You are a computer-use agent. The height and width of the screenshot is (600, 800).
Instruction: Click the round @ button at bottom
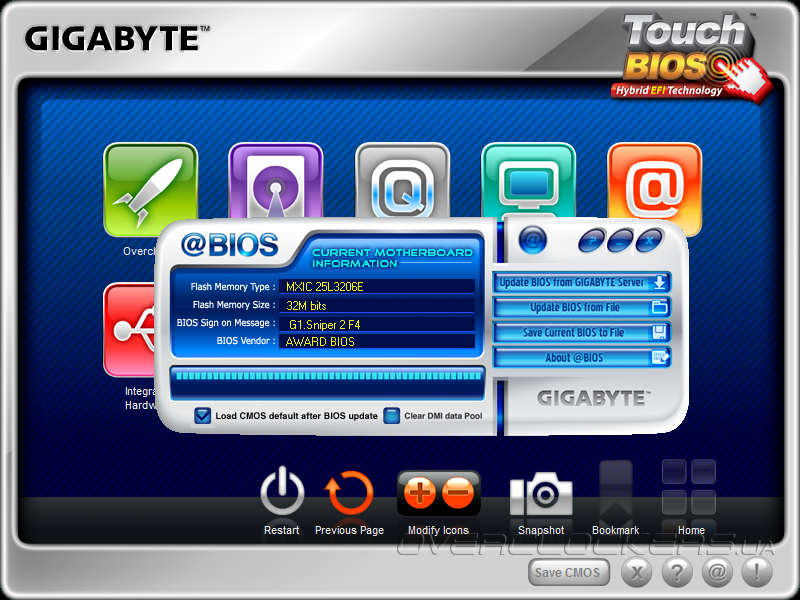point(717,572)
